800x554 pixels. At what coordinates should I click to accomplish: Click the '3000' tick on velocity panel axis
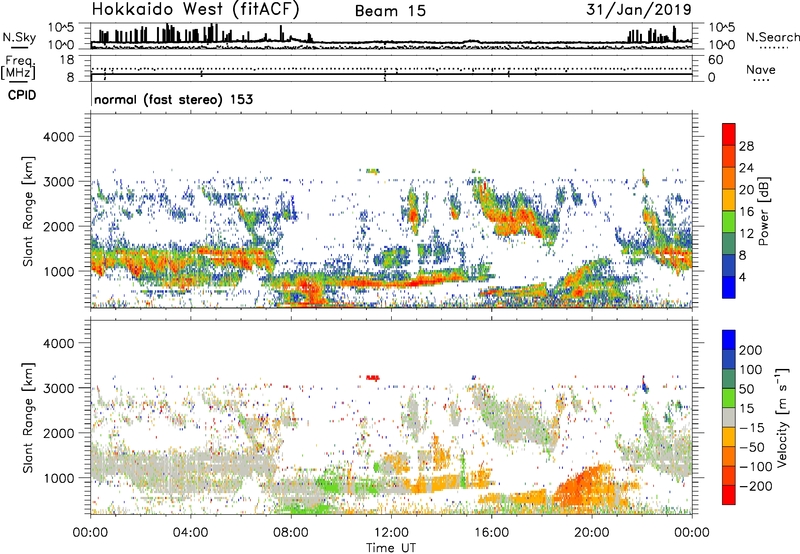click(x=59, y=388)
